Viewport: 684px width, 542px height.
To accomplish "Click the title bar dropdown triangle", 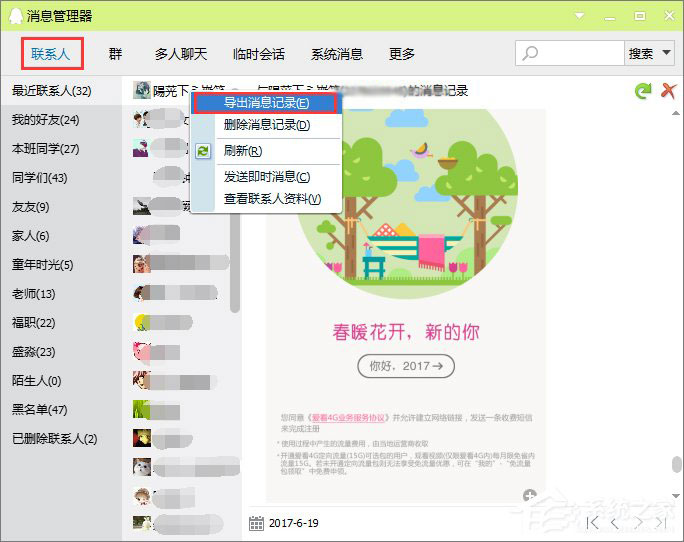I will 579,16.
